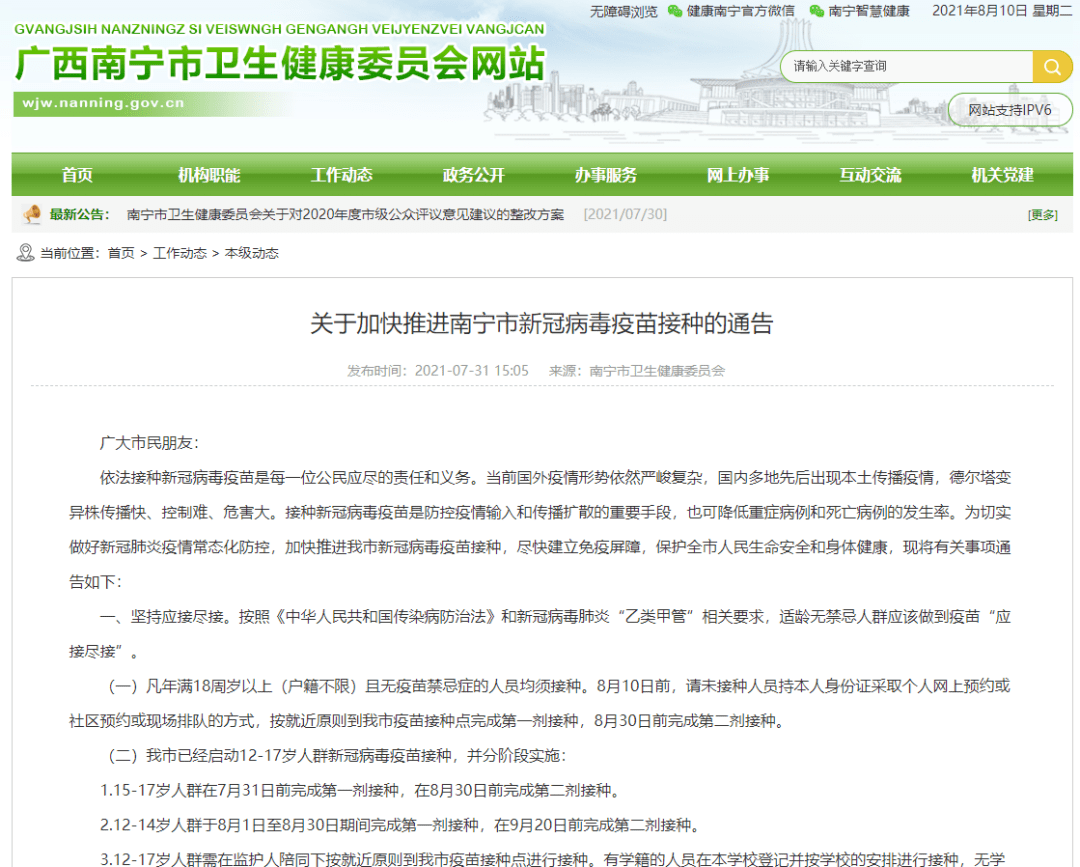Open the 机构职能 navigation menu
This screenshot has width=1080, height=867.
209,175
